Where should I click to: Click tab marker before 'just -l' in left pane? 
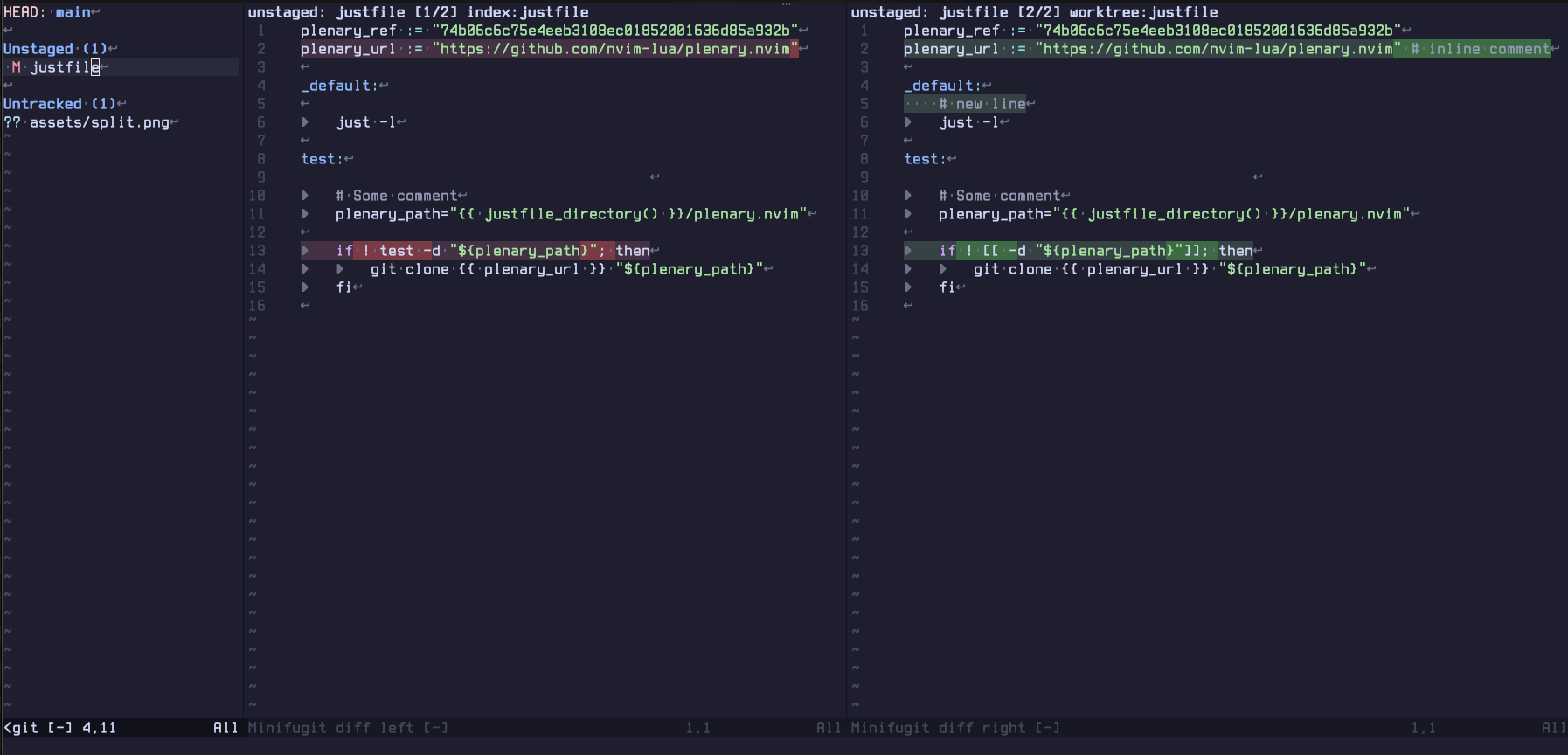point(305,122)
